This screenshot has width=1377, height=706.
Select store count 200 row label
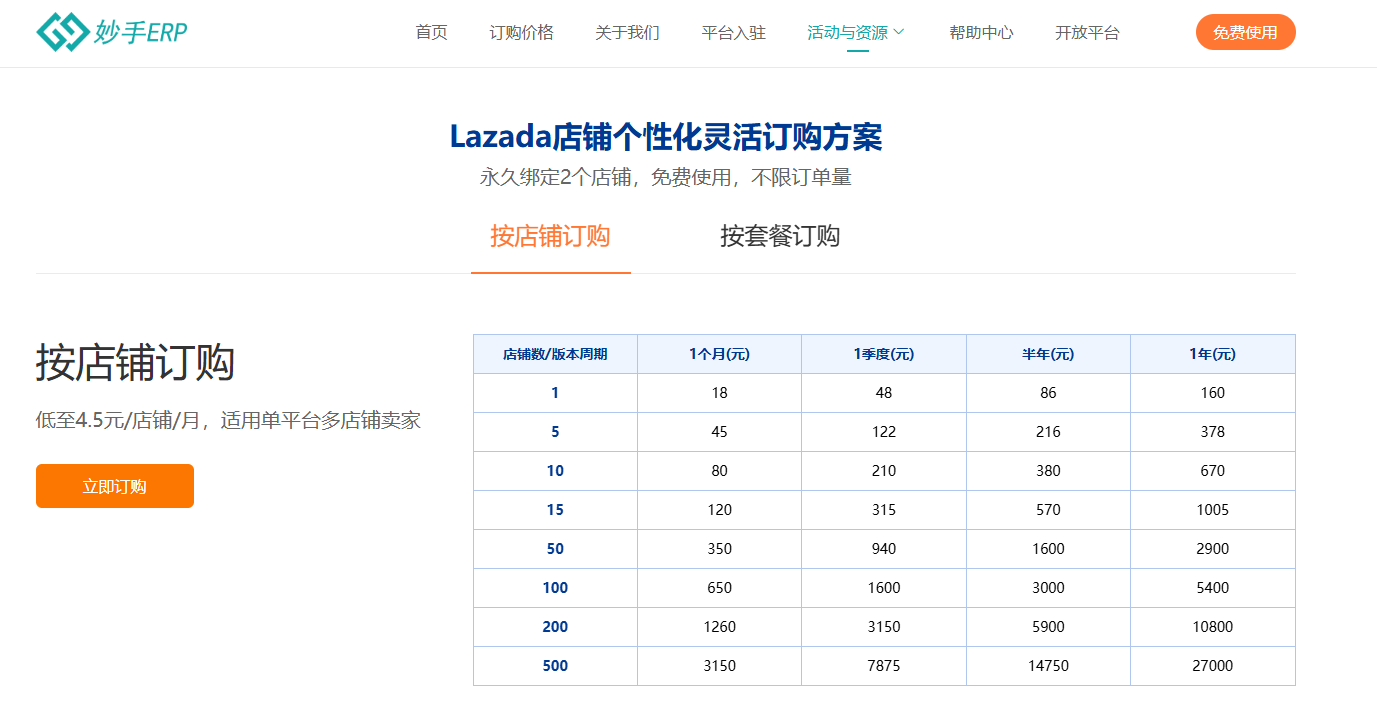click(555, 627)
